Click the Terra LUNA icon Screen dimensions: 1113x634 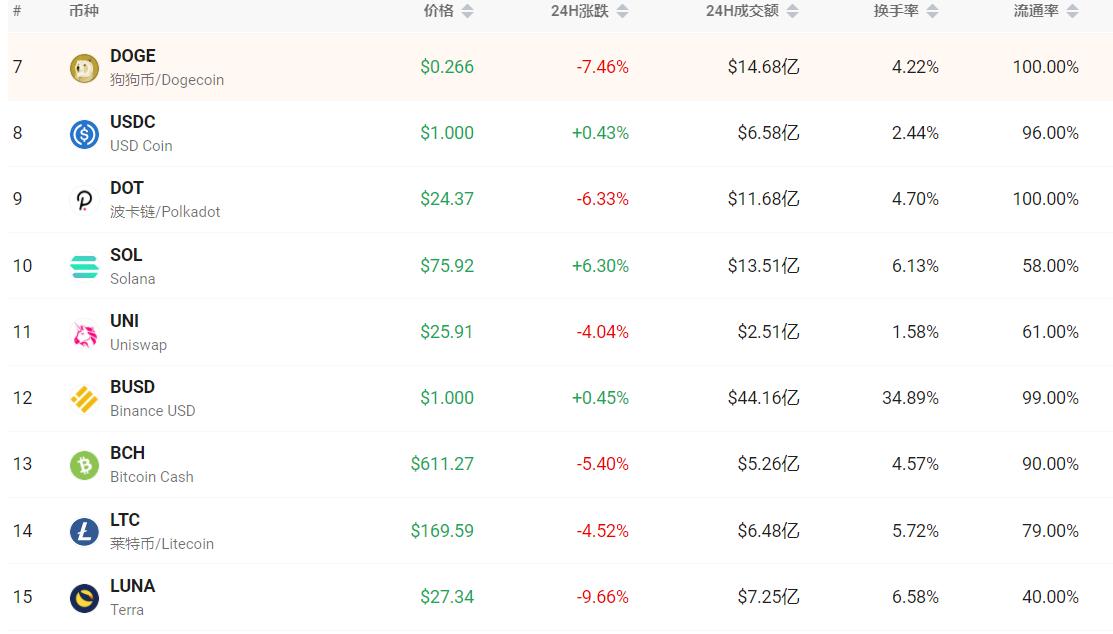pos(84,597)
